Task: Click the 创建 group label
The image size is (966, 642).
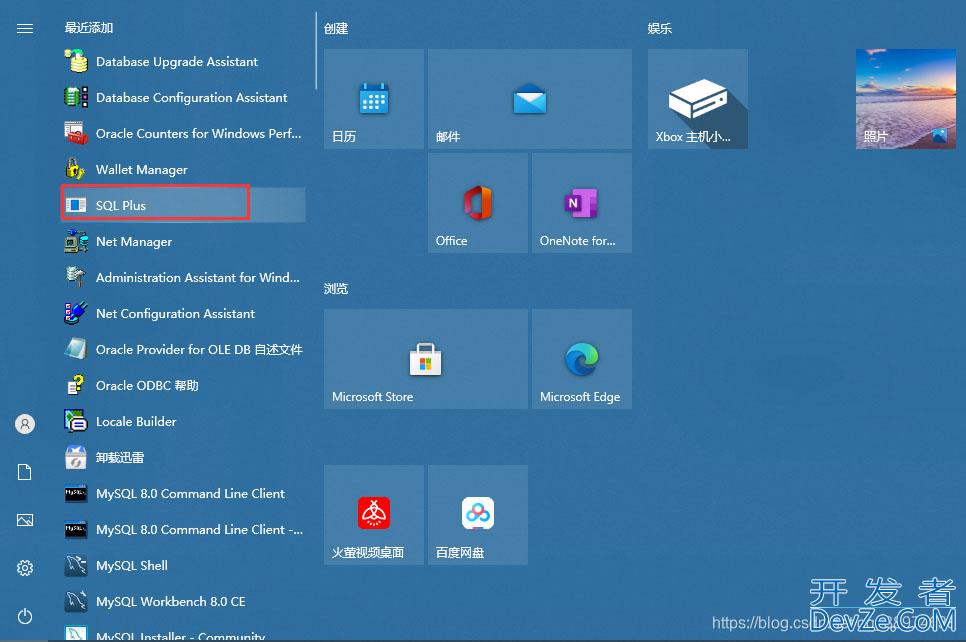Action: click(336, 28)
